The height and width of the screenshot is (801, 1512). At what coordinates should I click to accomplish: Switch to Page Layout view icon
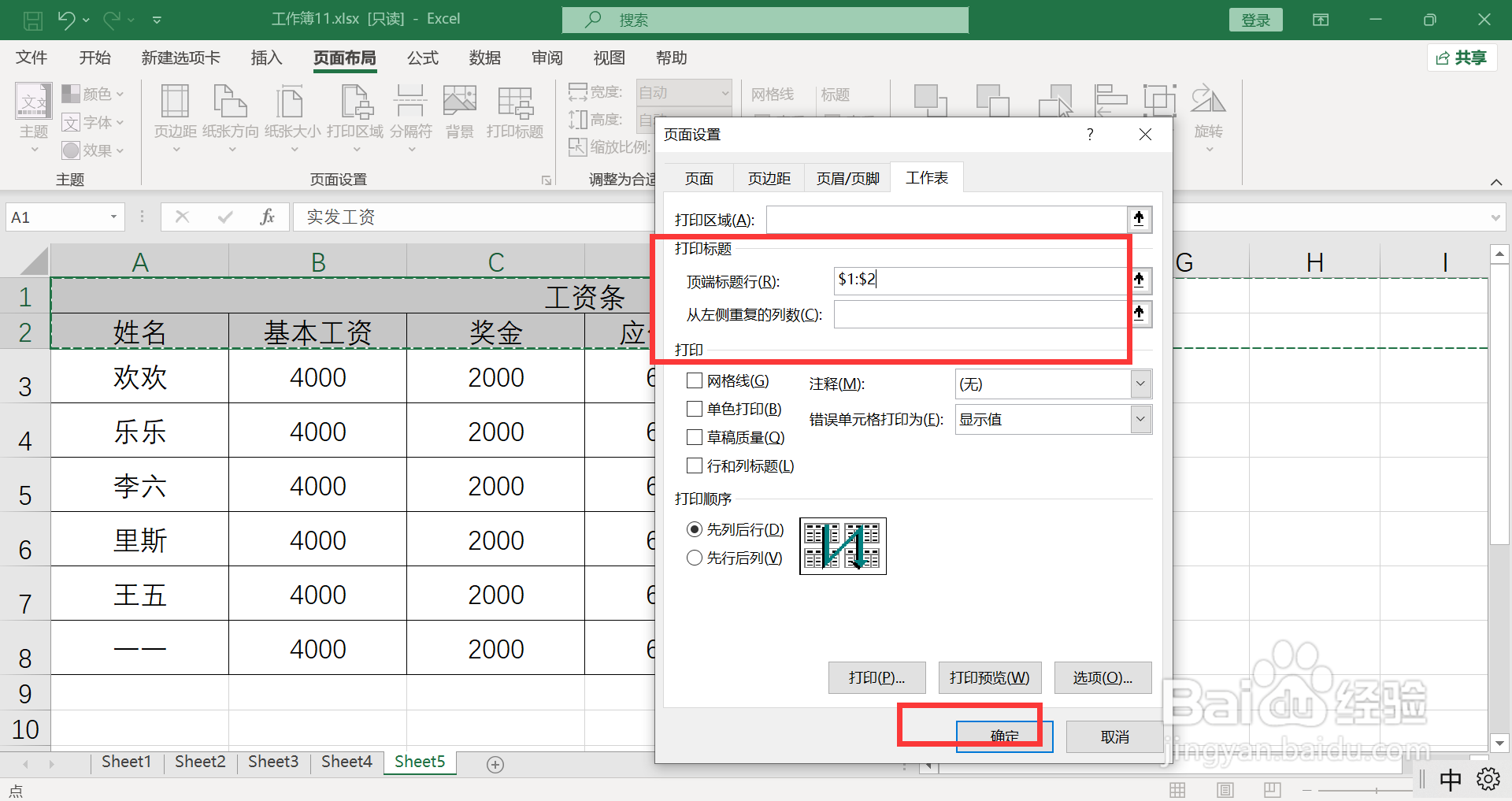(x=1225, y=789)
